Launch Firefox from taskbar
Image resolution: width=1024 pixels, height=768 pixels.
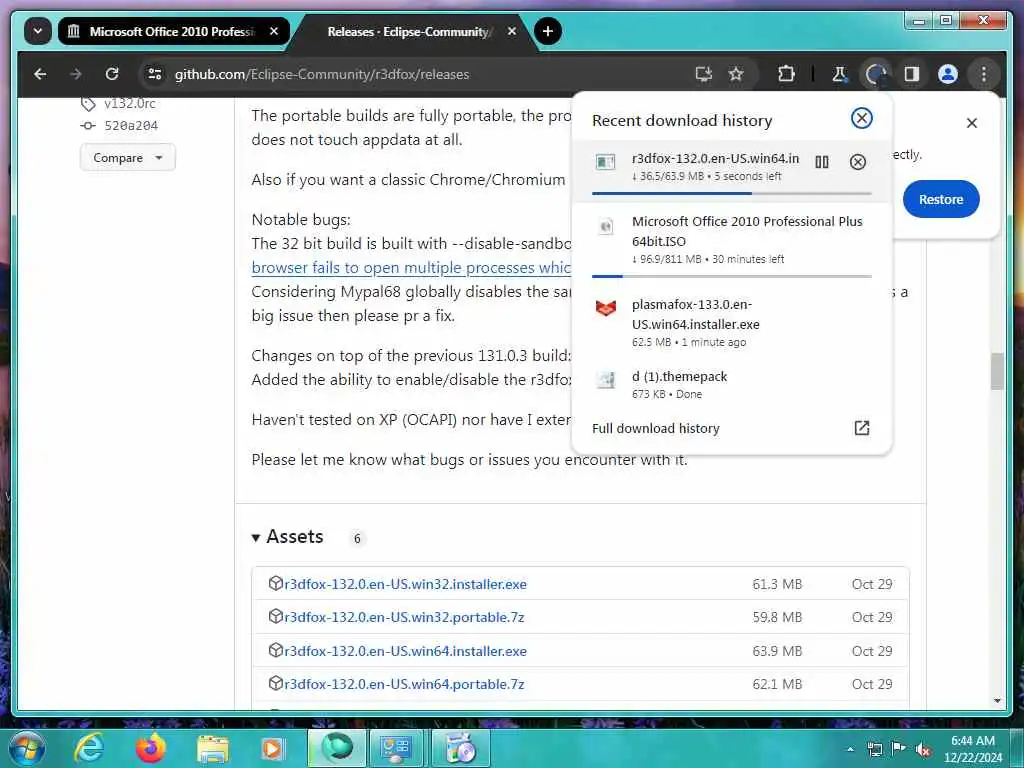[151, 748]
